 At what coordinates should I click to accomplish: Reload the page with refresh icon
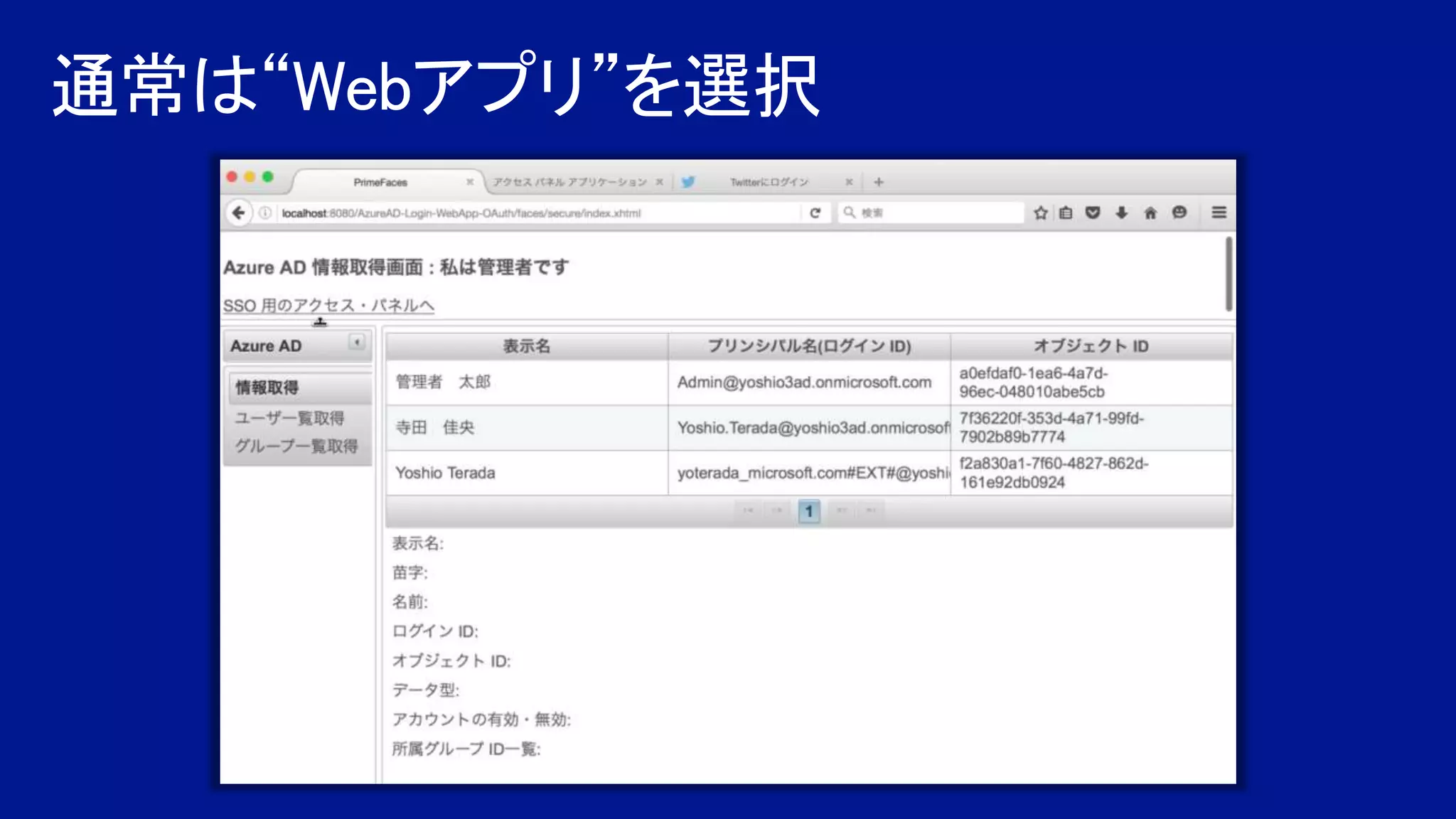click(815, 213)
